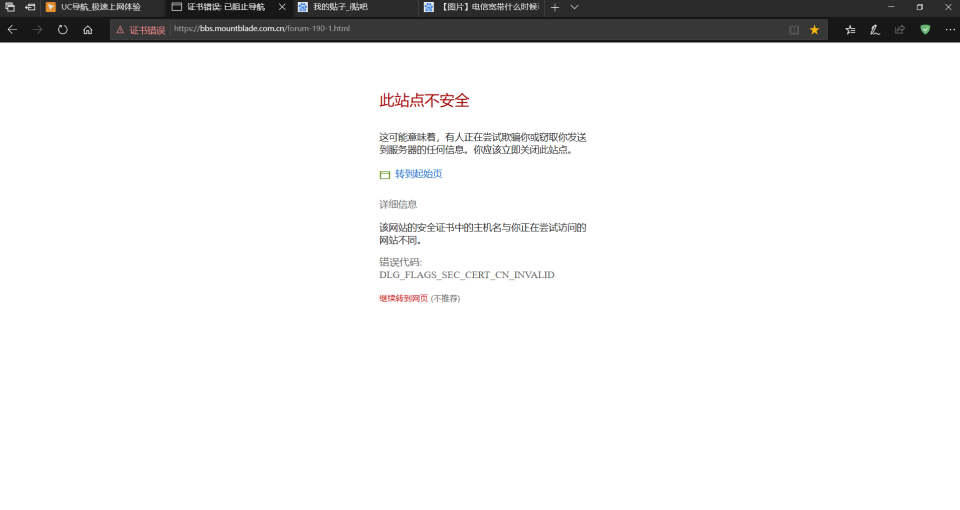
Task: Open the add notes pen icon
Action: (875, 29)
